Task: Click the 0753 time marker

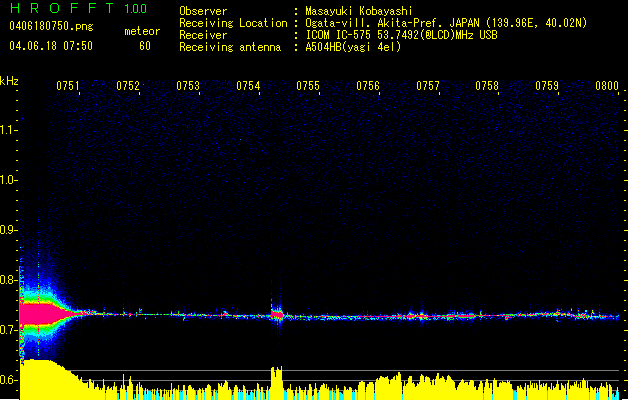Action: [x=188, y=86]
